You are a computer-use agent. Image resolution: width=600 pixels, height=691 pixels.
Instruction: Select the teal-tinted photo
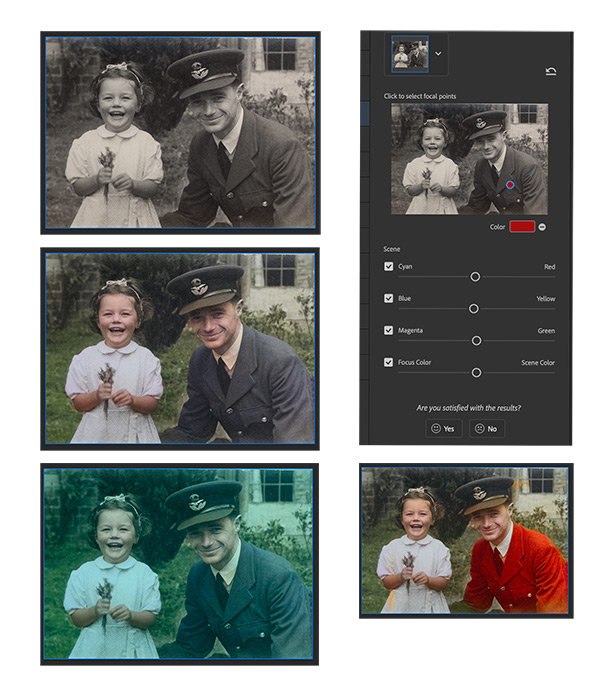178,564
